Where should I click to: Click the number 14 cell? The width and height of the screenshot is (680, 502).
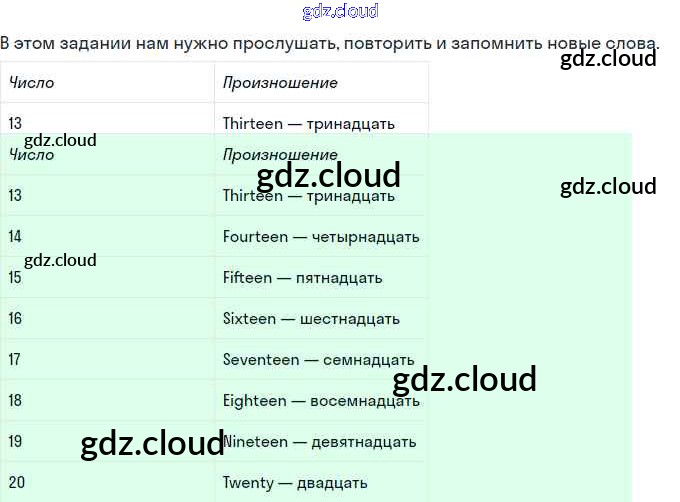pos(15,237)
